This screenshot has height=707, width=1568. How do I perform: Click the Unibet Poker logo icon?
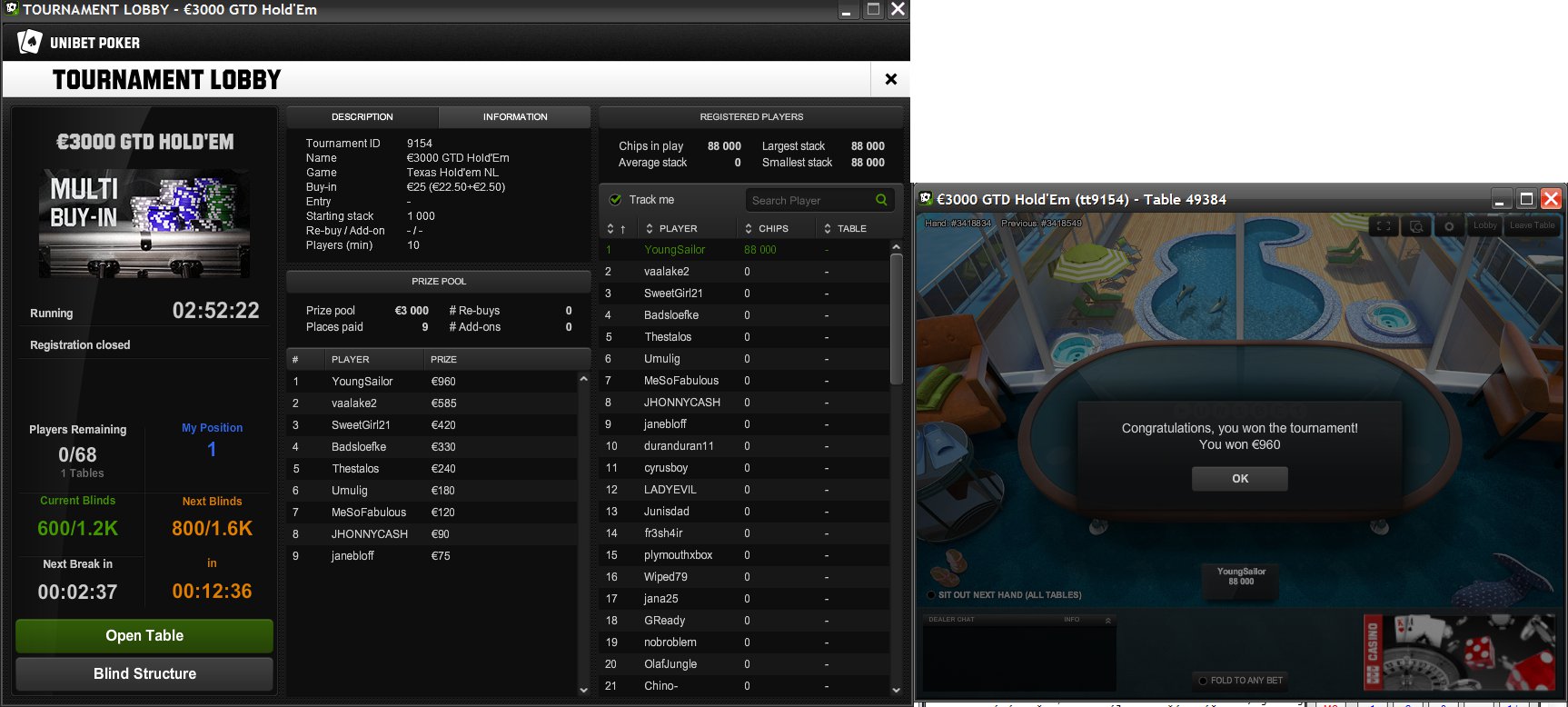(30, 42)
